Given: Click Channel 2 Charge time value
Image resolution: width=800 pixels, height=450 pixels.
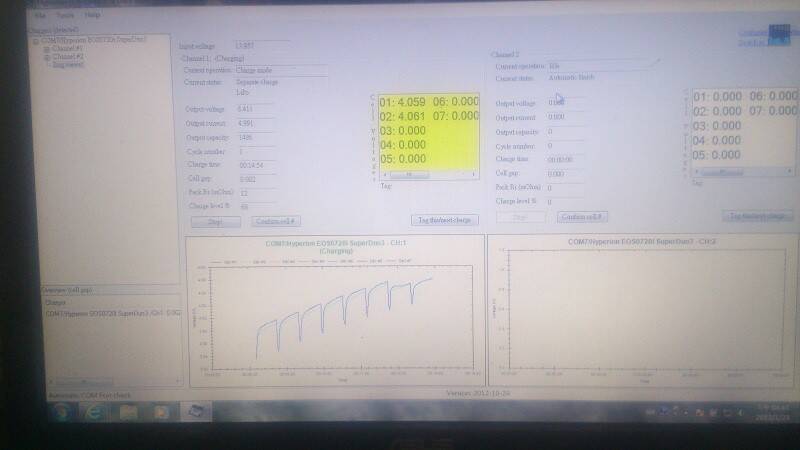Looking at the screenshot, I should (x=565, y=160).
